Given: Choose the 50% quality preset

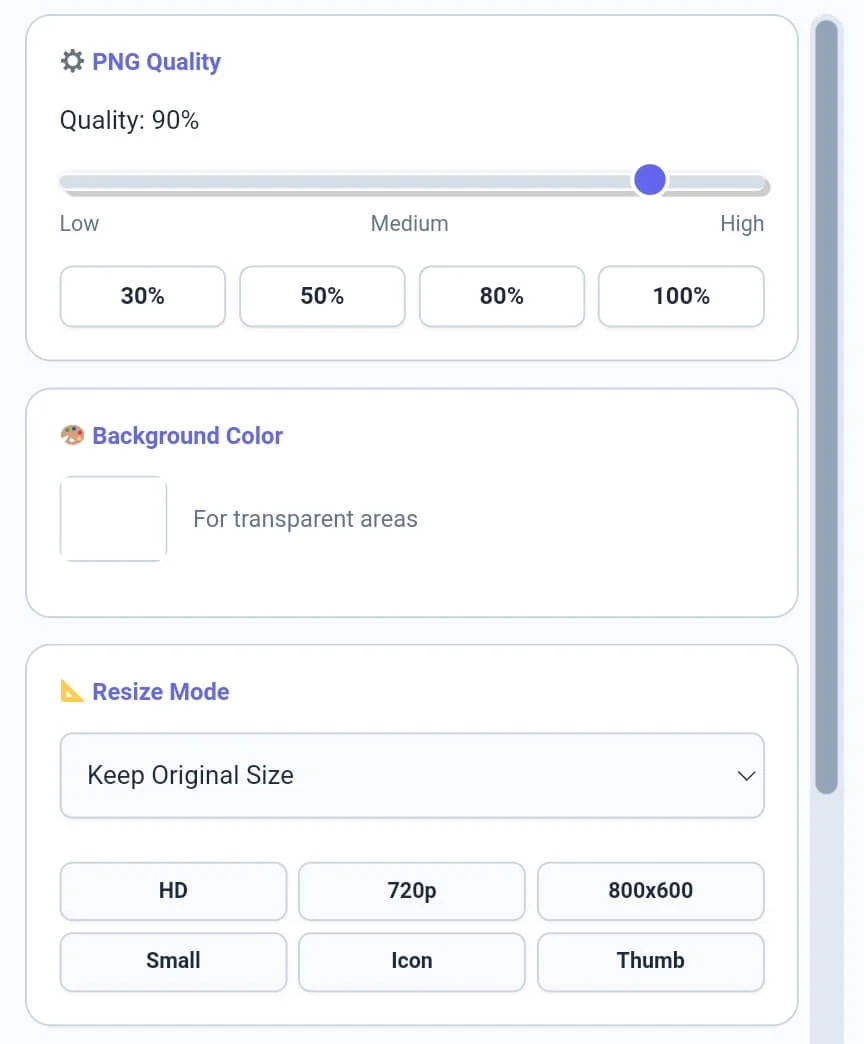Looking at the screenshot, I should click(x=322, y=296).
